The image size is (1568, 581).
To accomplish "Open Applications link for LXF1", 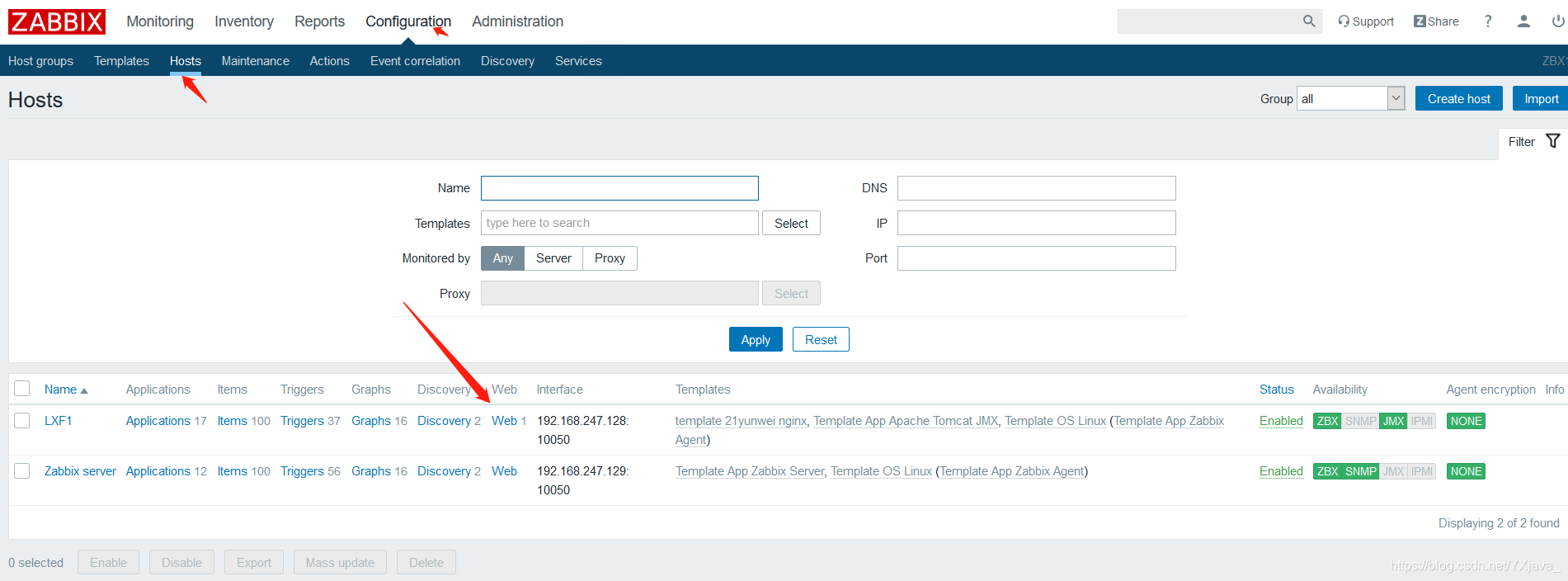I will coord(158,421).
